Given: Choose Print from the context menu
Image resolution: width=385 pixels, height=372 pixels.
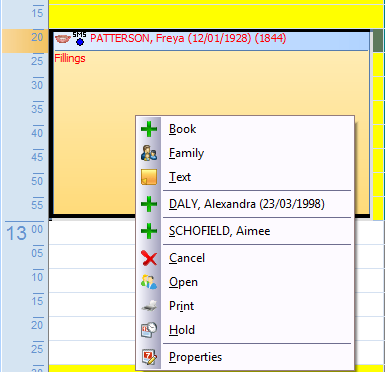Looking at the screenshot, I should 245,306.
